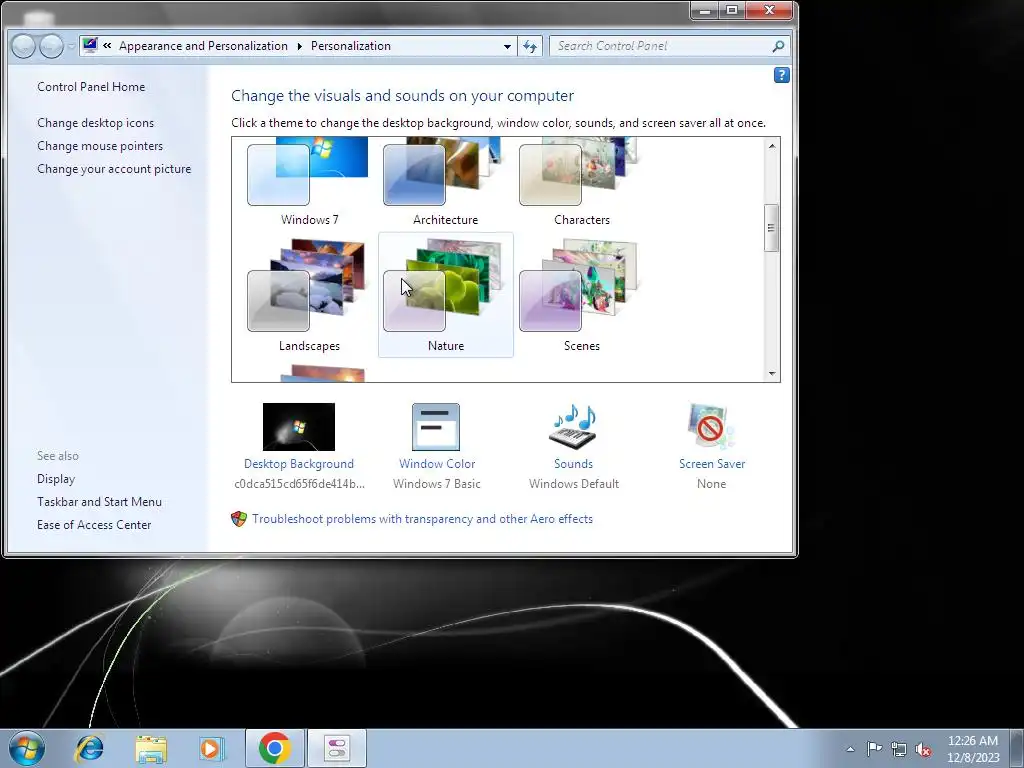Maximize the Personalization window
This screenshot has height=768, width=1024.
click(x=732, y=10)
